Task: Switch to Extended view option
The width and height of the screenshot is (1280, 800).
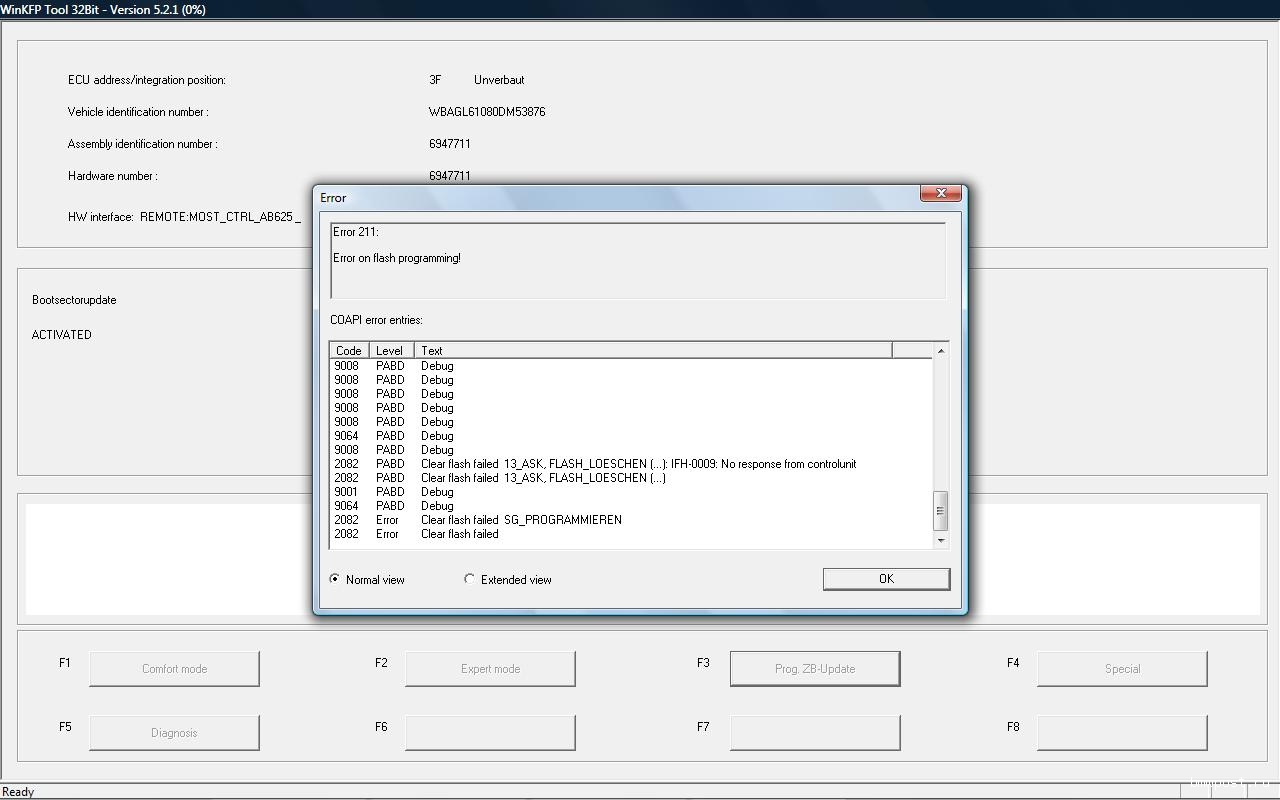Action: pos(470,579)
